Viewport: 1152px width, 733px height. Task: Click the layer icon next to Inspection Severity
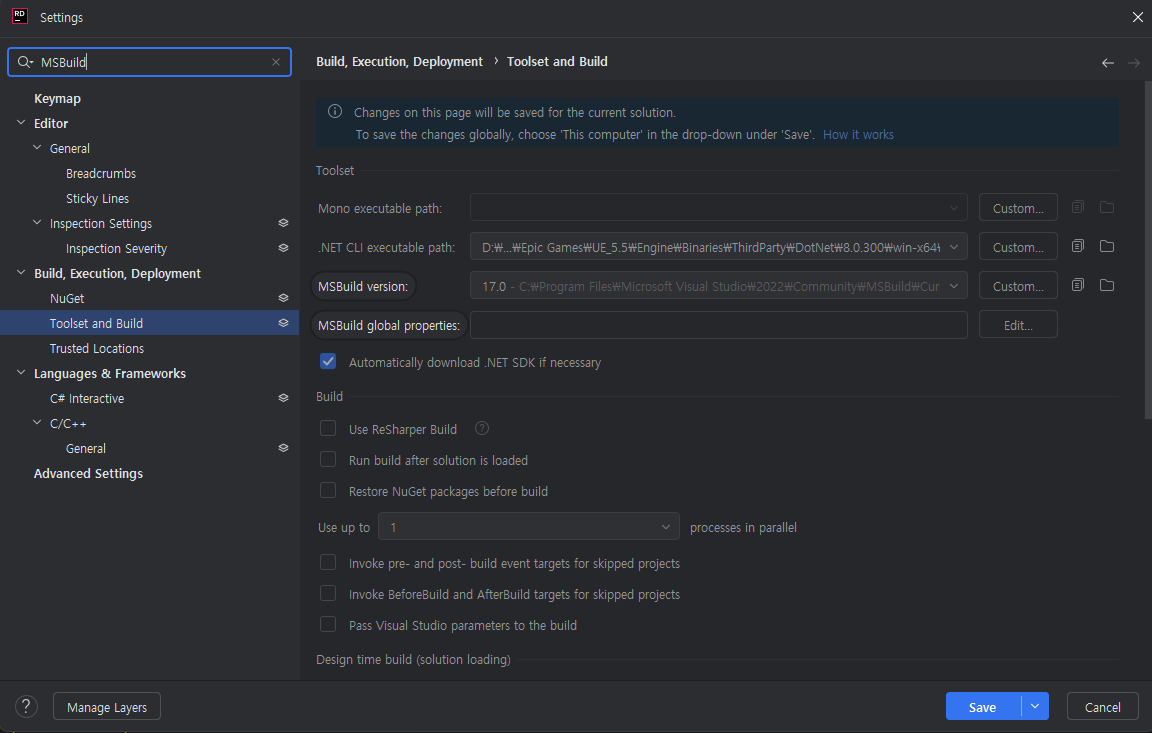283,248
